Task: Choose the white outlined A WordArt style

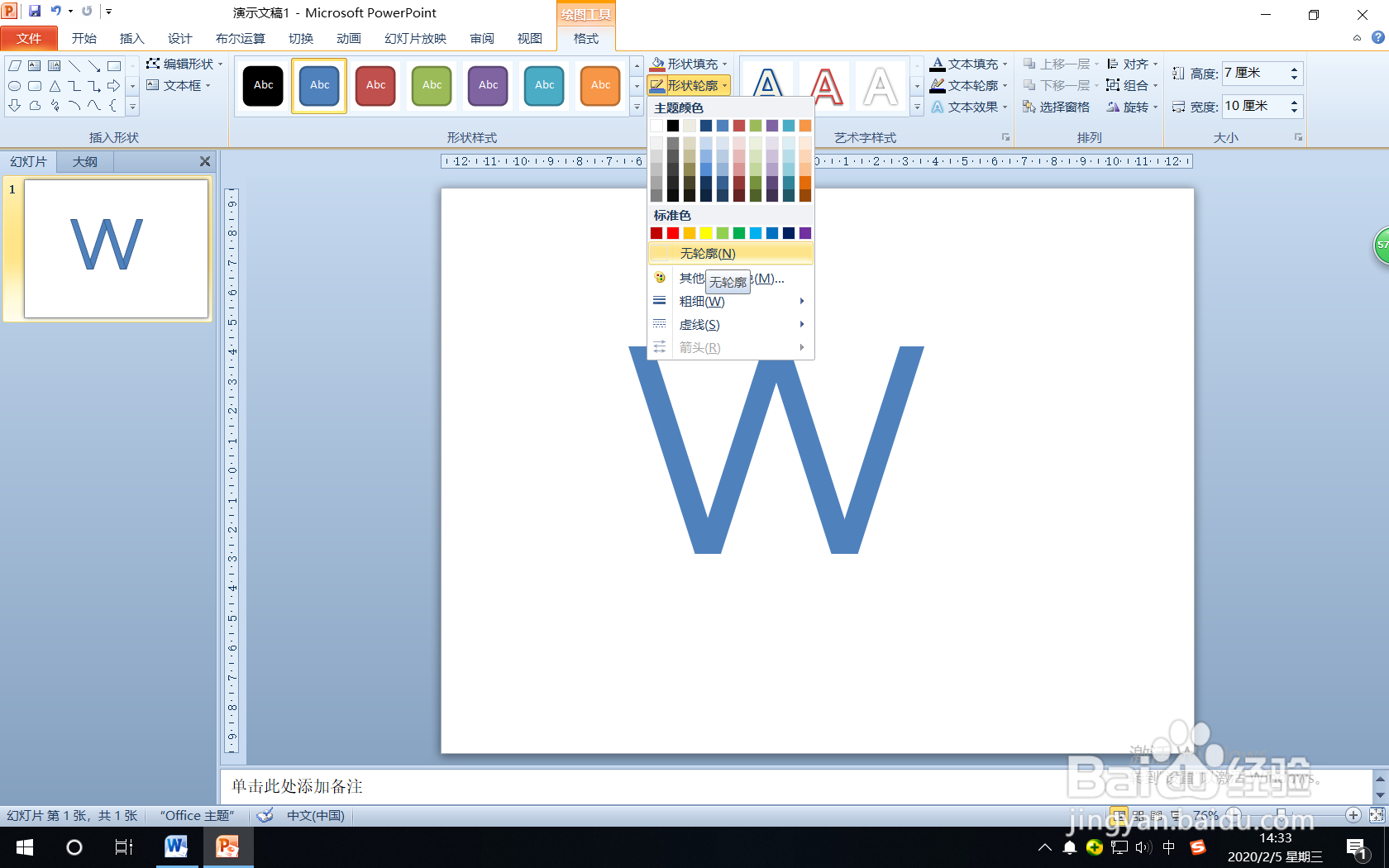Action: [881, 86]
